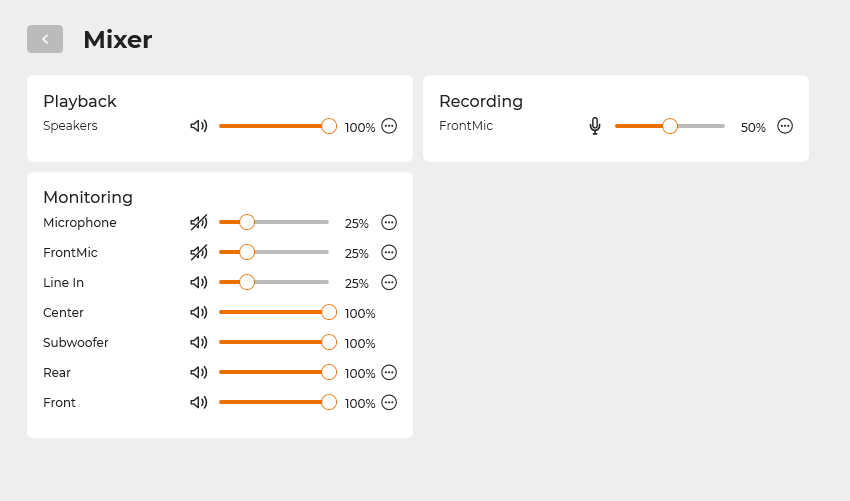Image resolution: width=850 pixels, height=501 pixels.
Task: Mute the Subwoofer channel speaker icon
Action: pos(199,343)
